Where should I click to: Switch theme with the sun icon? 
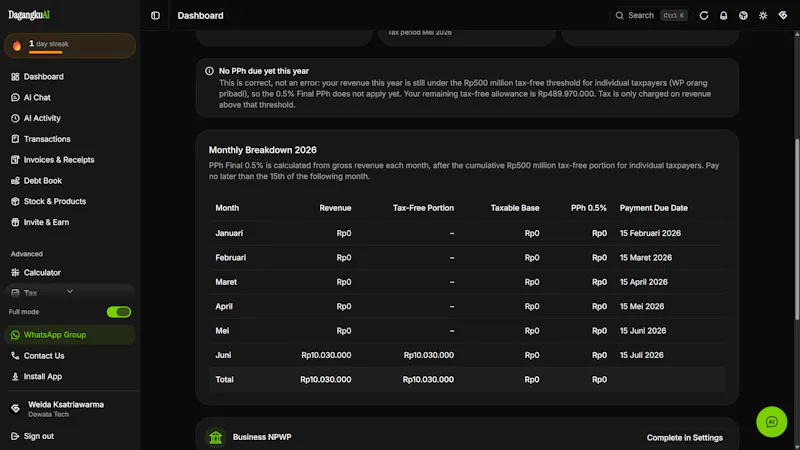[763, 16]
